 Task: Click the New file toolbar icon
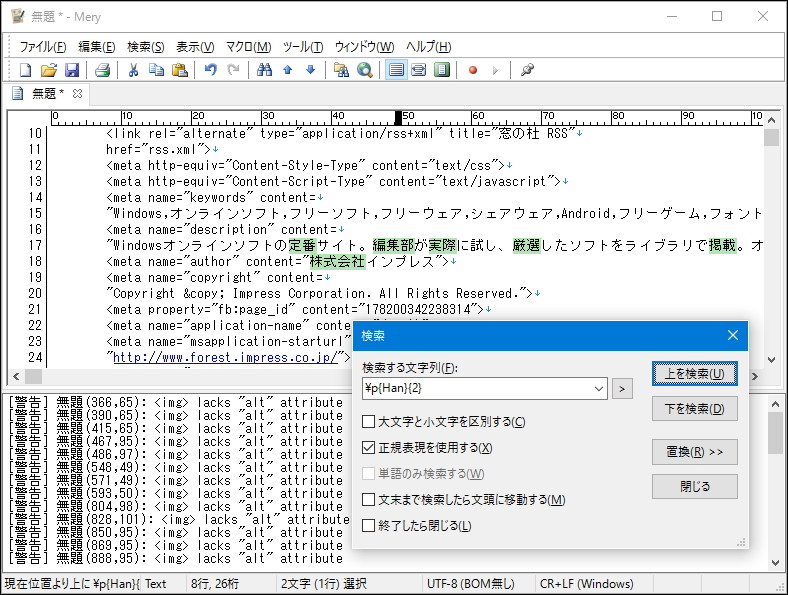point(25,70)
